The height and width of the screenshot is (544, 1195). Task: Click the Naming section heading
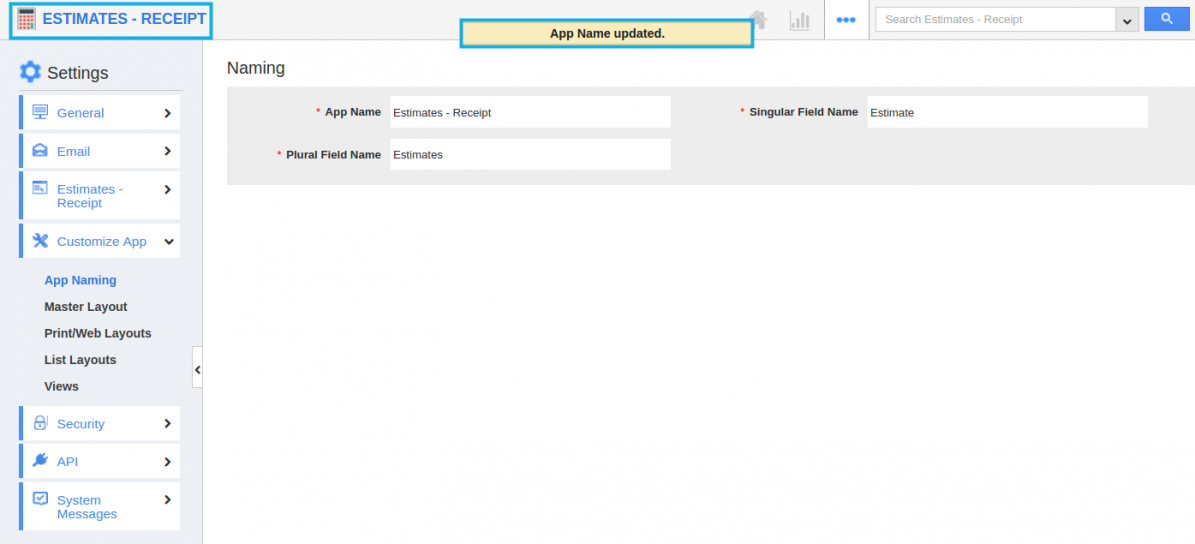[x=256, y=68]
